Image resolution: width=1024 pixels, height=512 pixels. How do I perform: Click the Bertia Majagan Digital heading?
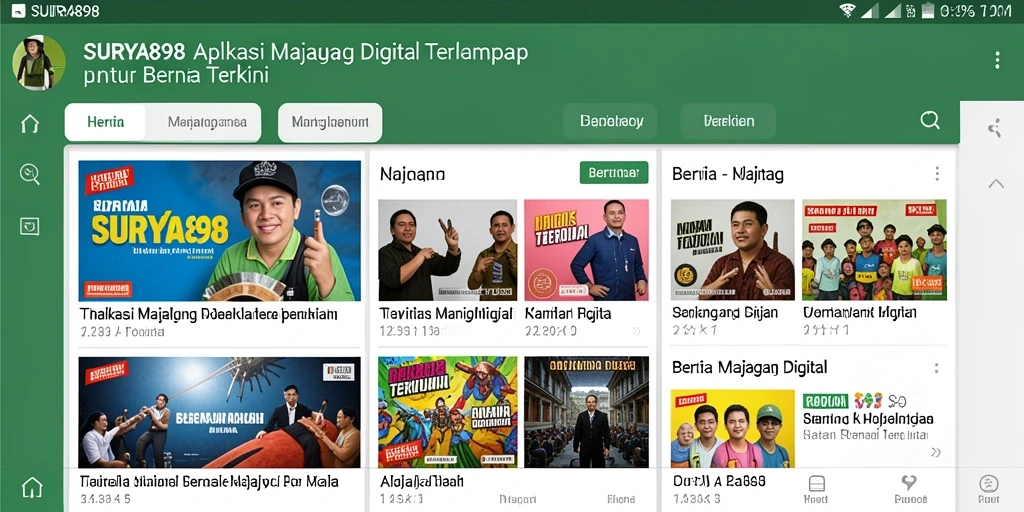750,368
